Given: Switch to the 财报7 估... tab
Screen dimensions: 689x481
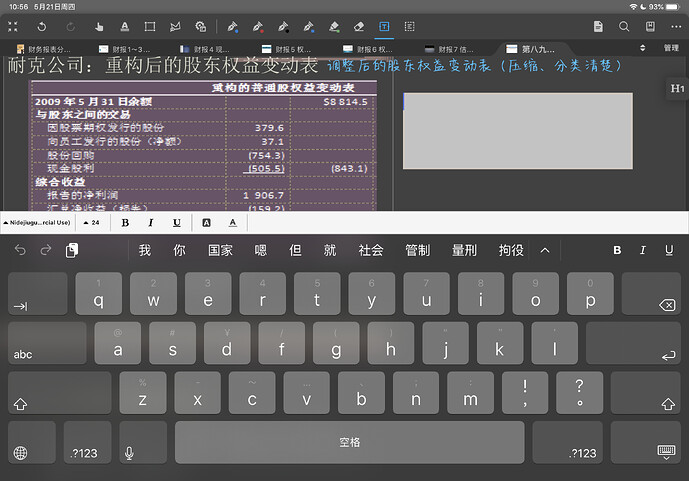Looking at the screenshot, I should pos(449,49).
